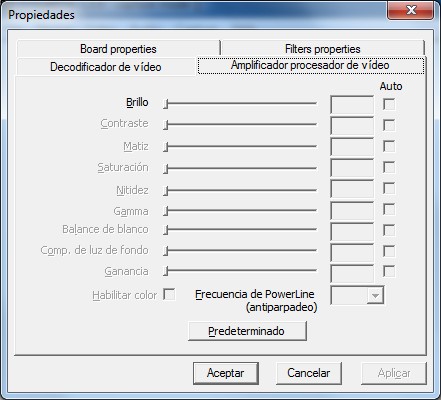This screenshot has height=400, width=441.
Task: Open the Frecuencia de PowerLine dropdown
Action: (x=357, y=295)
